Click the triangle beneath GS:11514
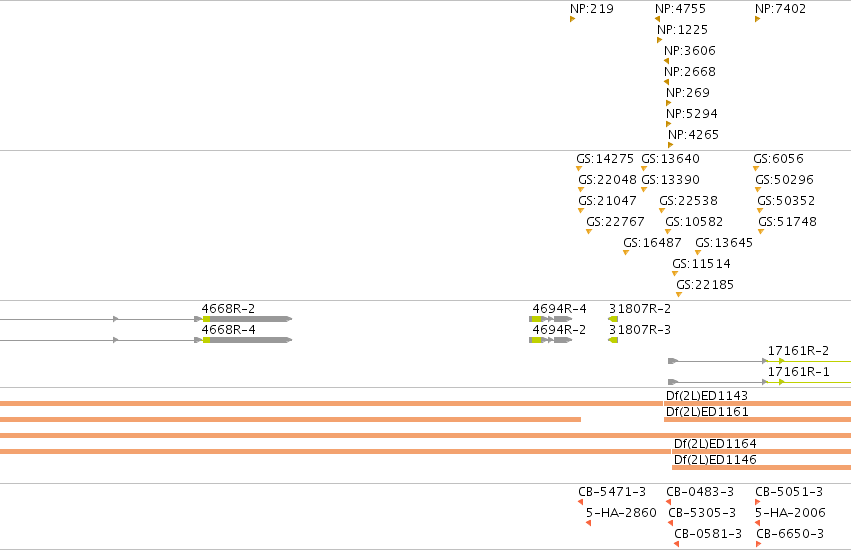Screen dimensions: 851x550 [x=675, y=274]
